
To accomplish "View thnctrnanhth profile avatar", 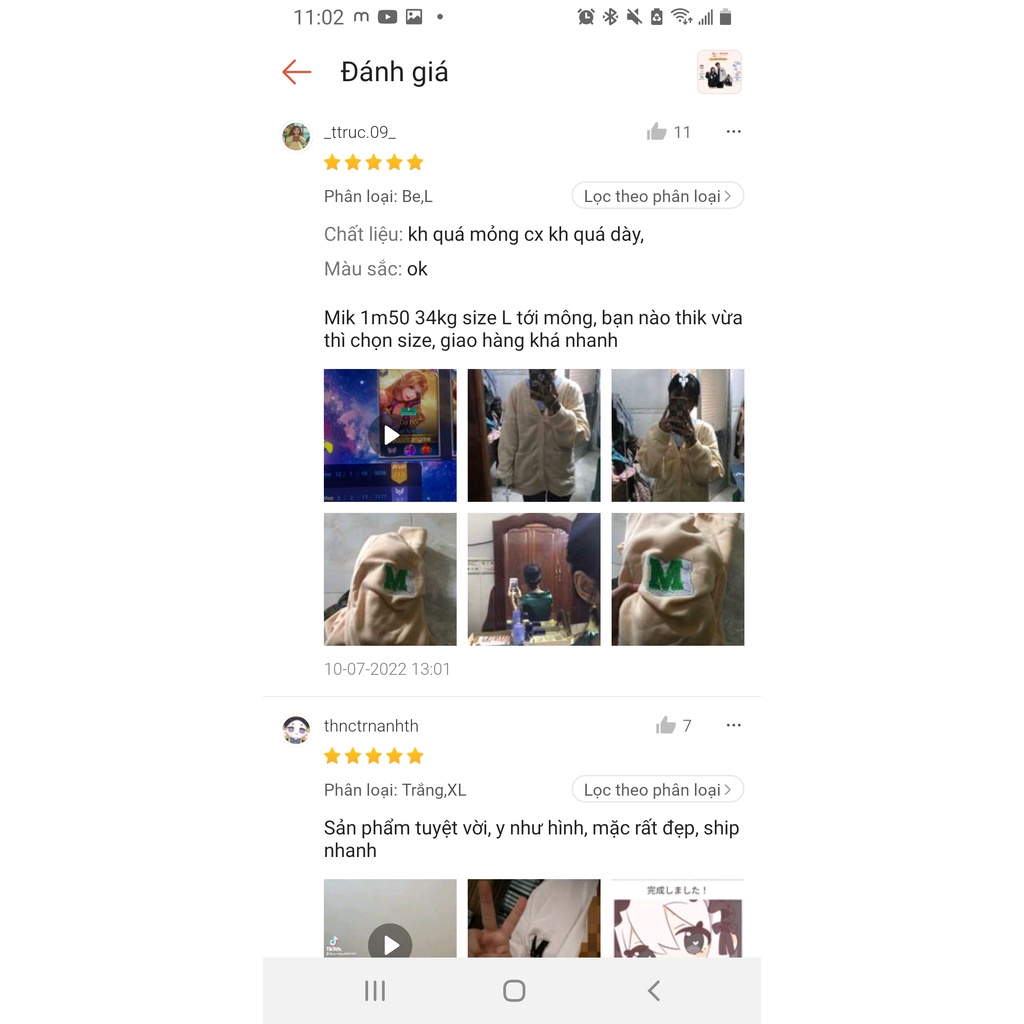I will coord(296,730).
